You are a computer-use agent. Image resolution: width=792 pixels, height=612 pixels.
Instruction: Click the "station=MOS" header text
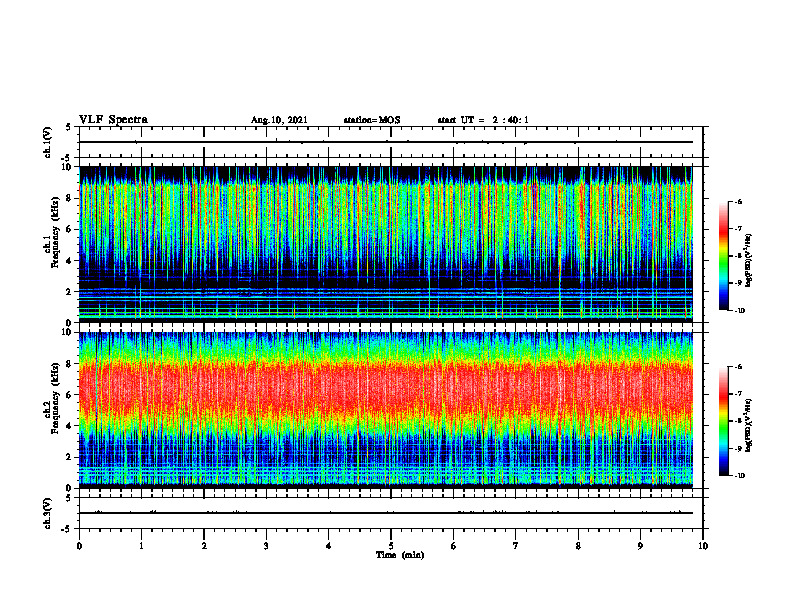coord(372,120)
